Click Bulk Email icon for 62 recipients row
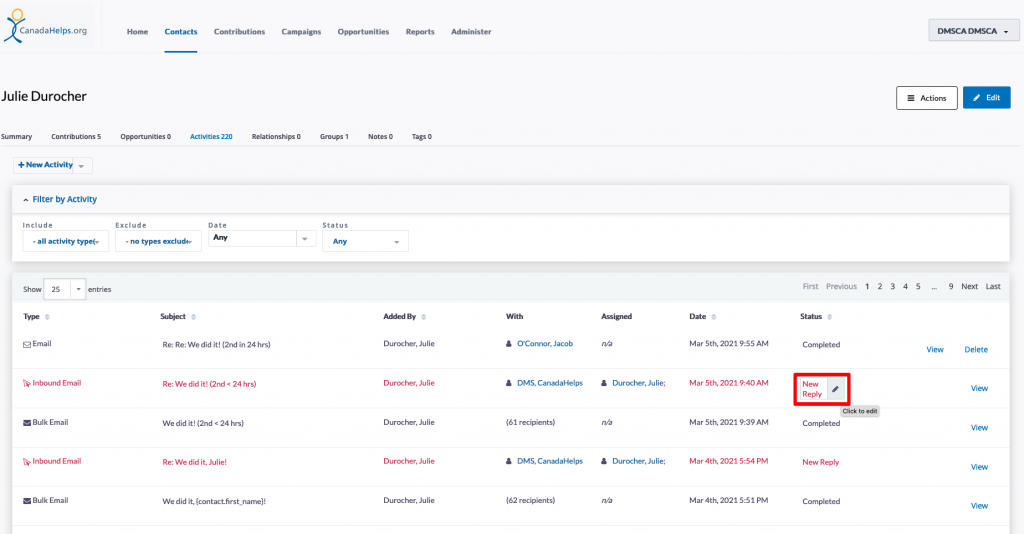This screenshot has width=1024, height=534. tap(27, 501)
